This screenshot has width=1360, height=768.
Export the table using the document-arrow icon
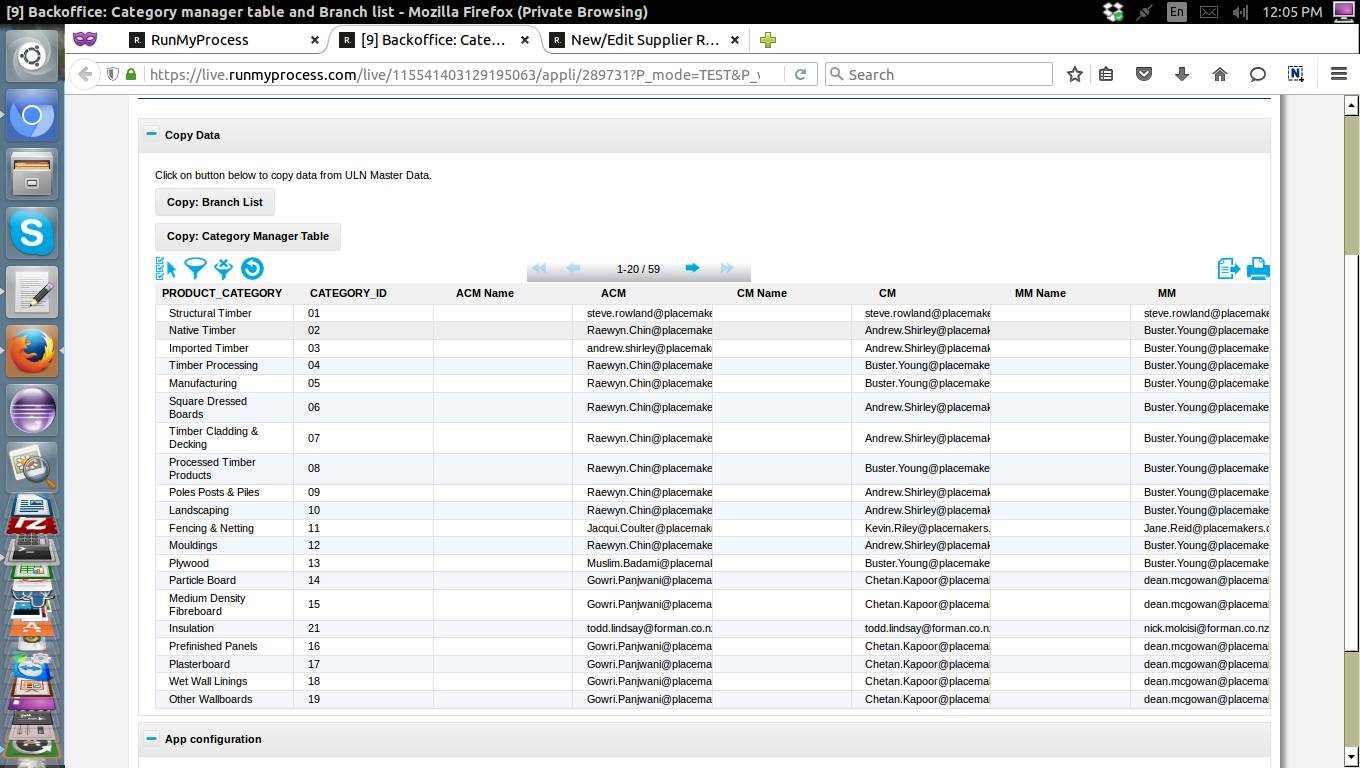(x=1228, y=268)
